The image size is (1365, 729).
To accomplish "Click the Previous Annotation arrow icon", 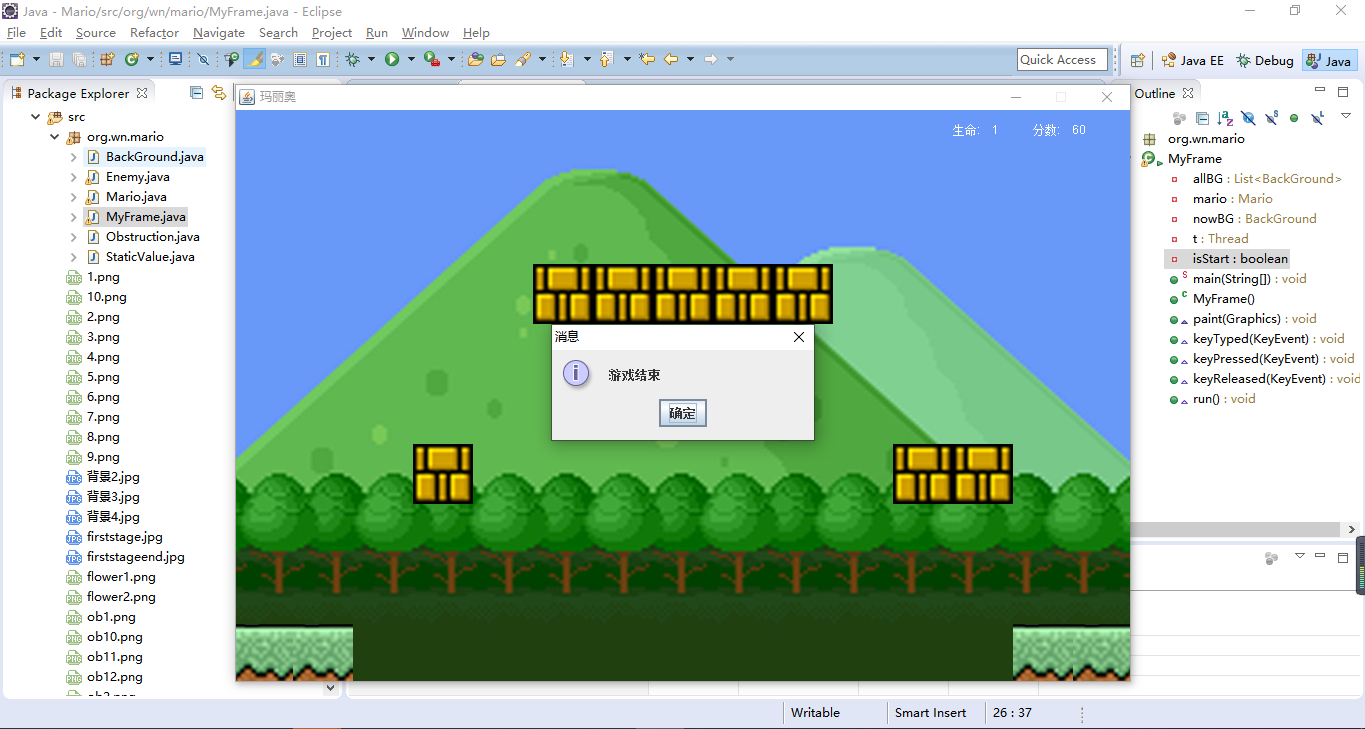I will pyautogui.click(x=605, y=59).
